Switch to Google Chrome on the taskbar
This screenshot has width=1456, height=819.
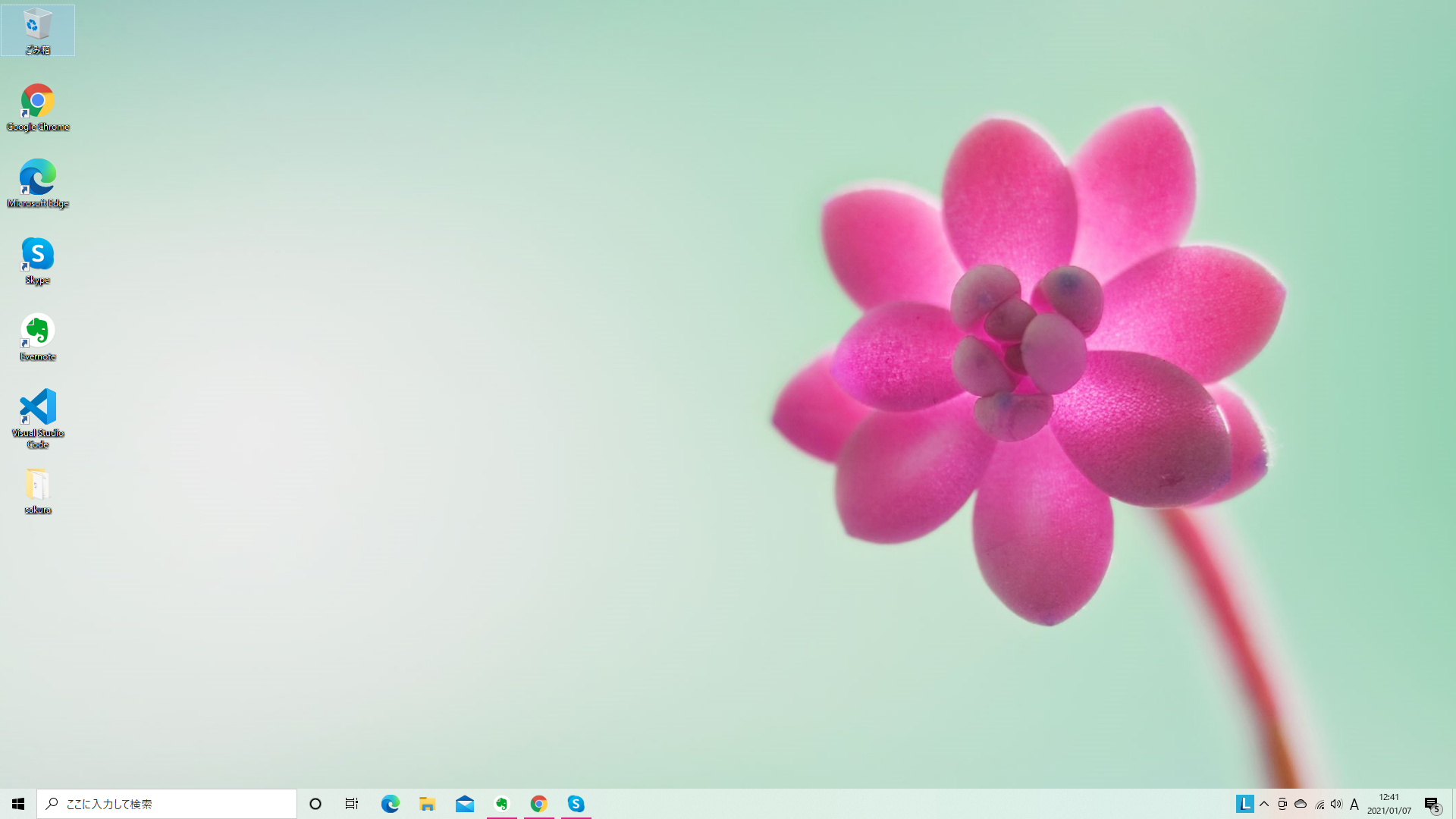tap(538, 804)
